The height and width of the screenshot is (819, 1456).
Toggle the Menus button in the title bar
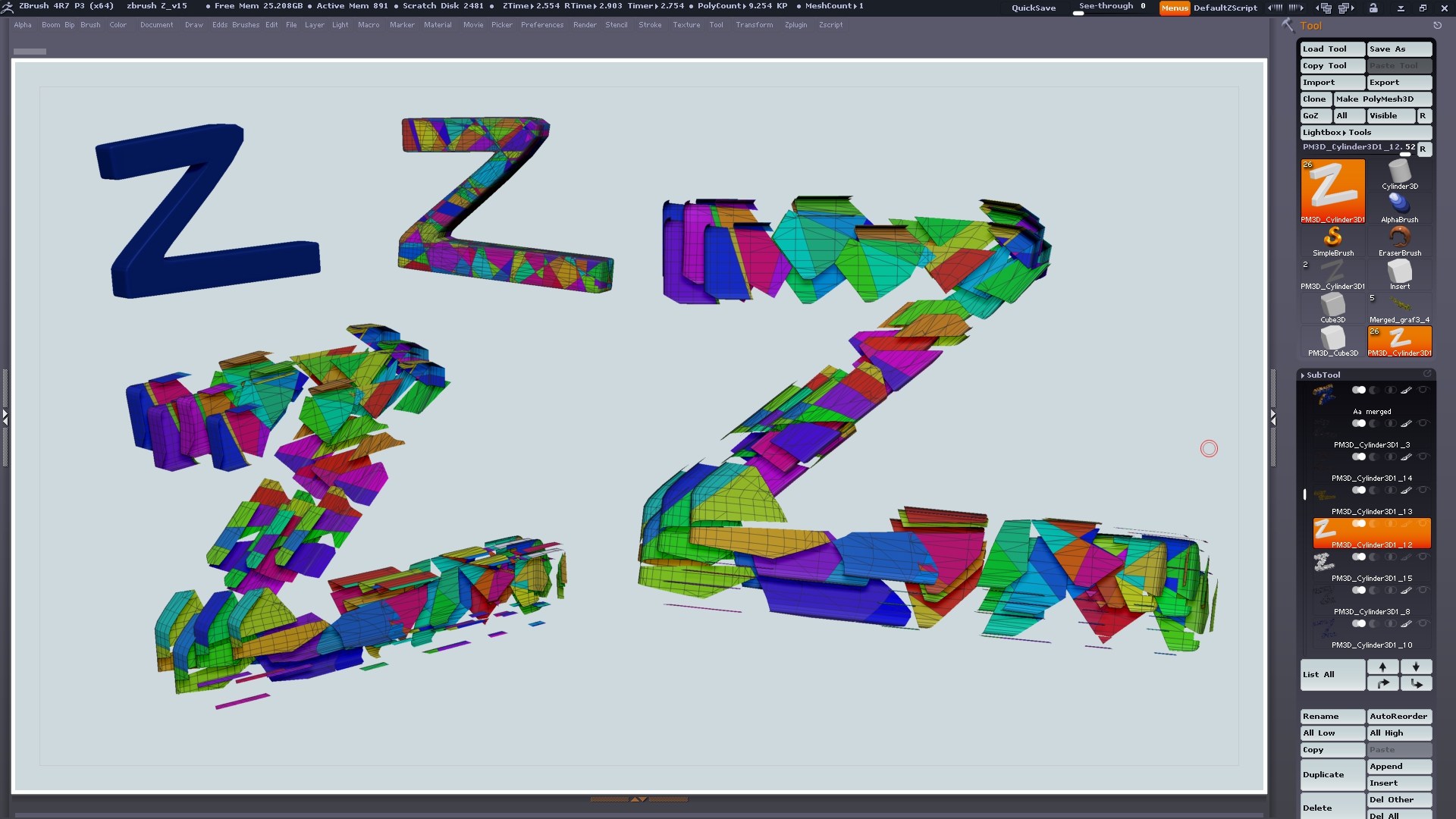[1174, 8]
